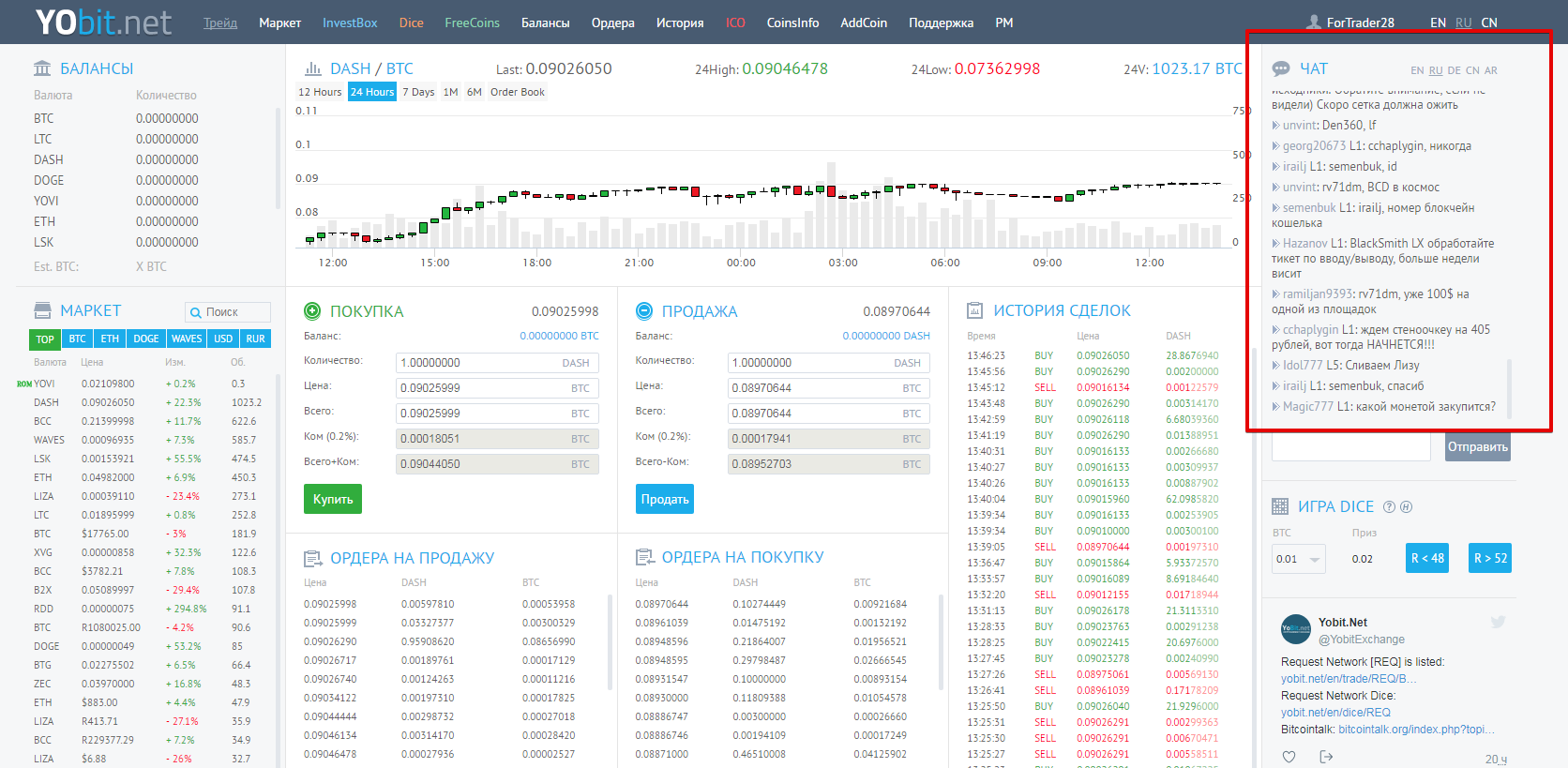Click the magnifier icon in the Поиск field
The width and height of the screenshot is (1568, 768).
click(x=196, y=312)
